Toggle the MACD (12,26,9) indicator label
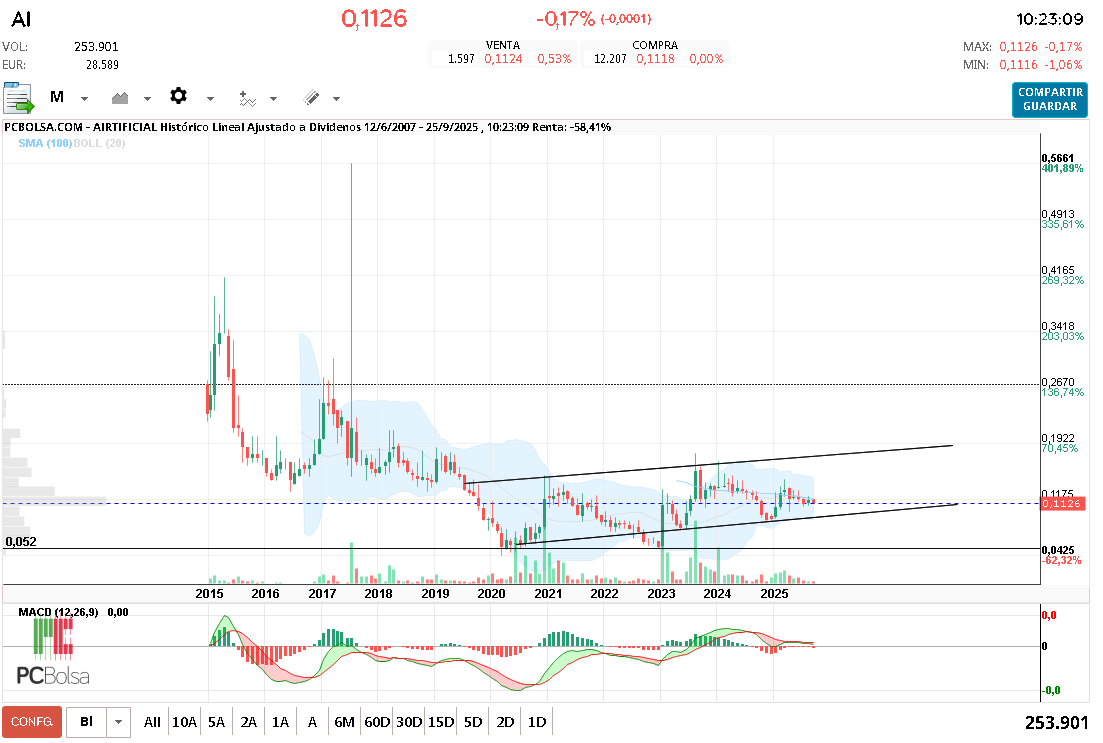1103x743 pixels. [60, 612]
